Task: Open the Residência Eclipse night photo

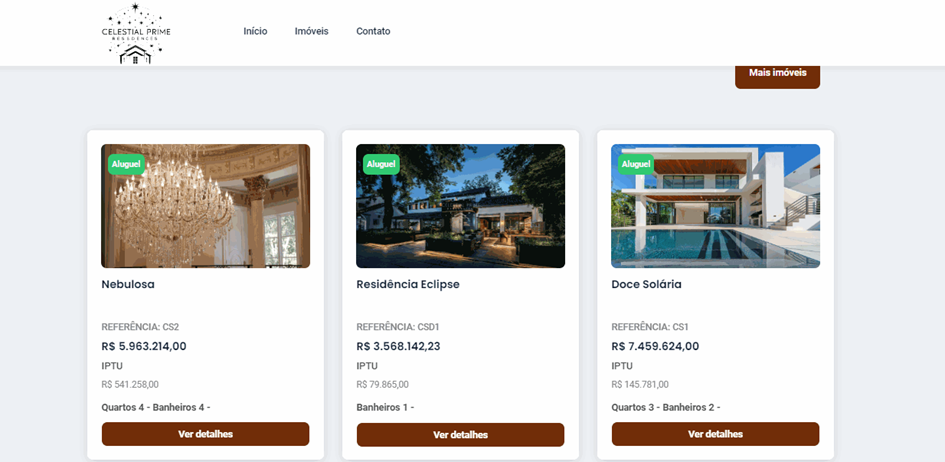Action: click(460, 206)
